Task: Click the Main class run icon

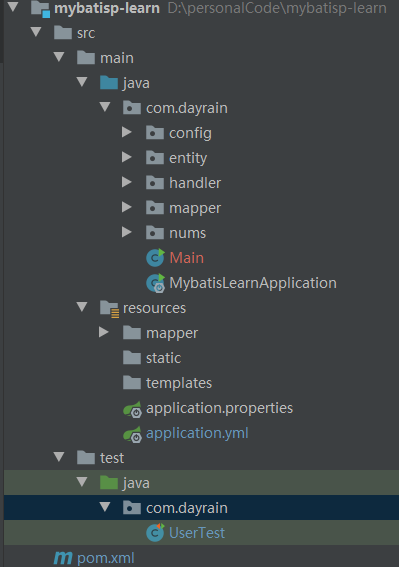Action: [x=156, y=258]
